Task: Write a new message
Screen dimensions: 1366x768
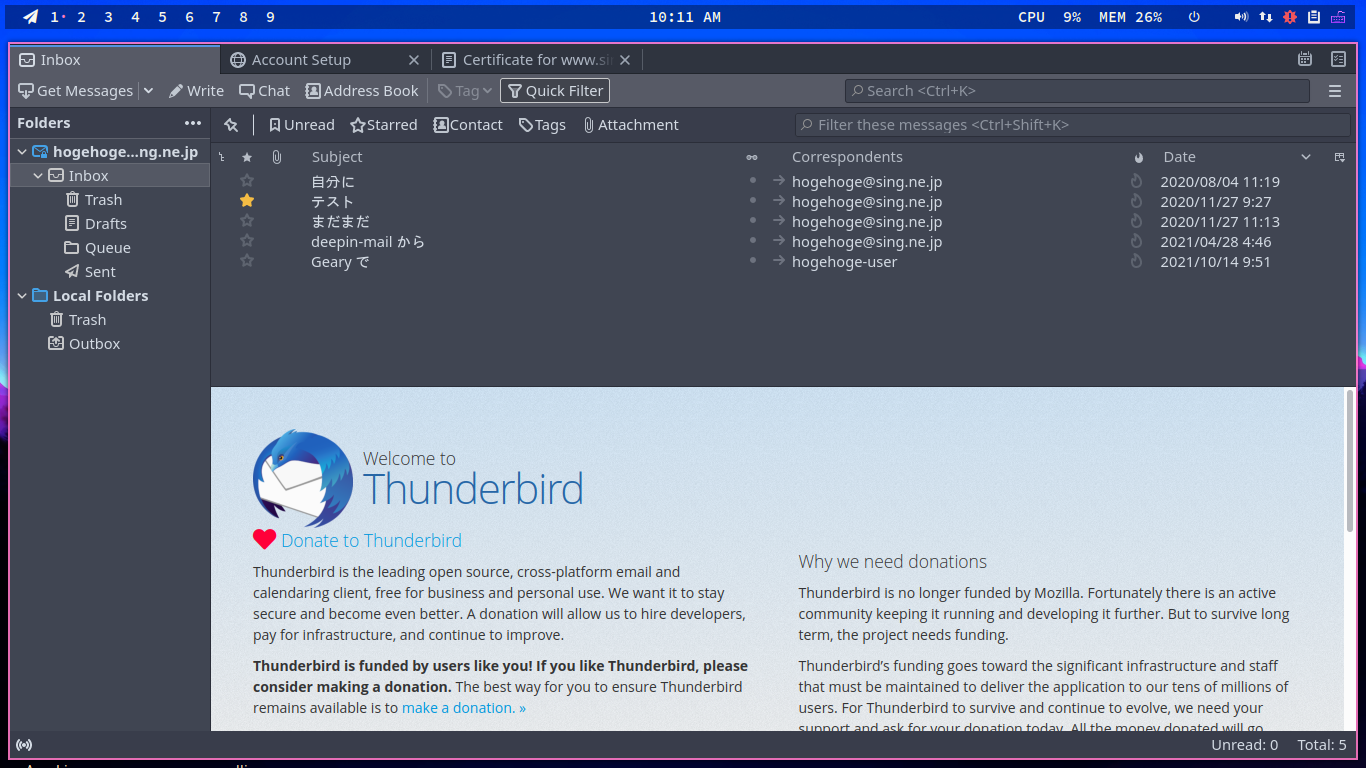Action: click(196, 91)
